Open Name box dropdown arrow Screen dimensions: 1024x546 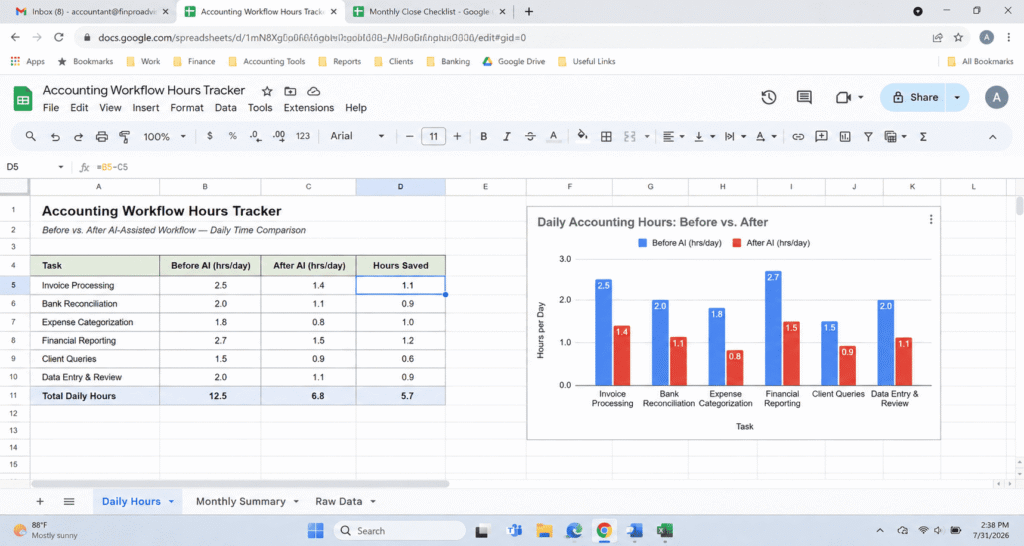click(x=61, y=167)
